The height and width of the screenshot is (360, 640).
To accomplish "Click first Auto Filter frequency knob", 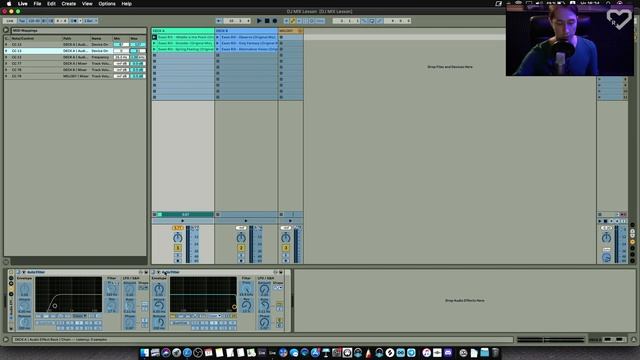I will 111,289.
